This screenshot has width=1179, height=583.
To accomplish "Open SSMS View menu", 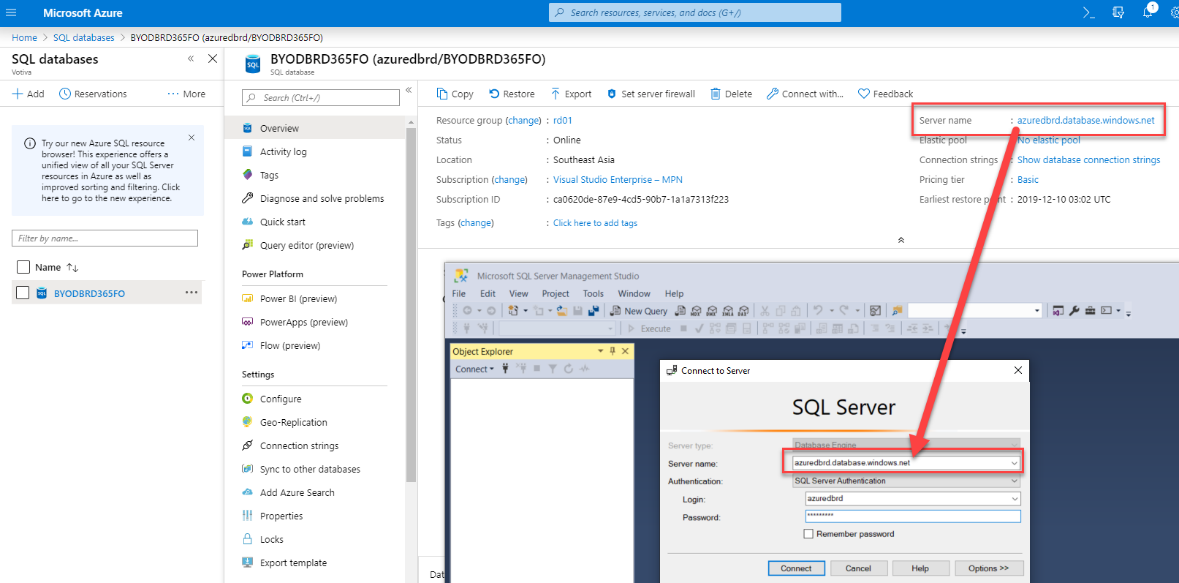I will click(519, 293).
